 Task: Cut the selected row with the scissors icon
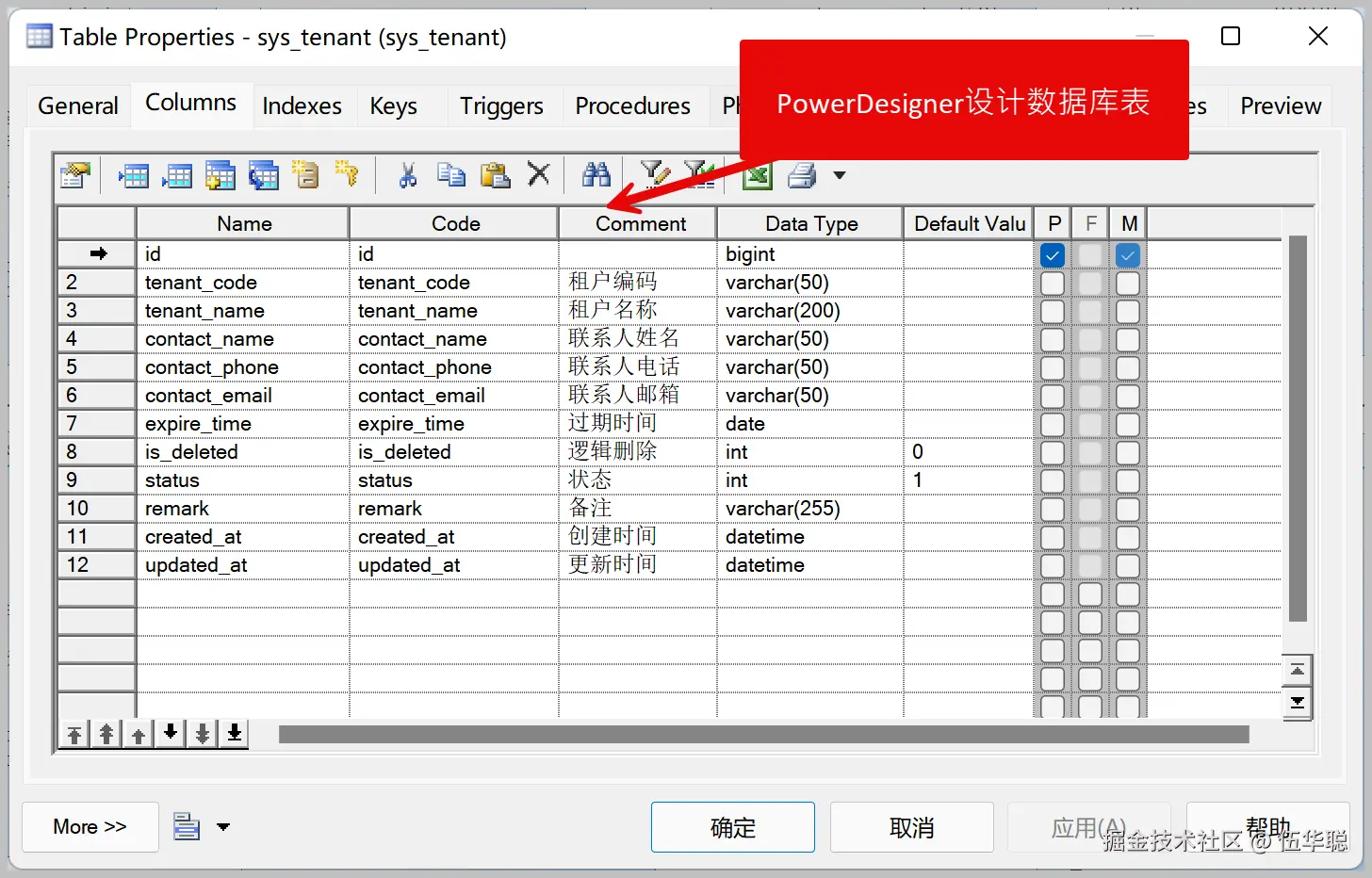(407, 174)
